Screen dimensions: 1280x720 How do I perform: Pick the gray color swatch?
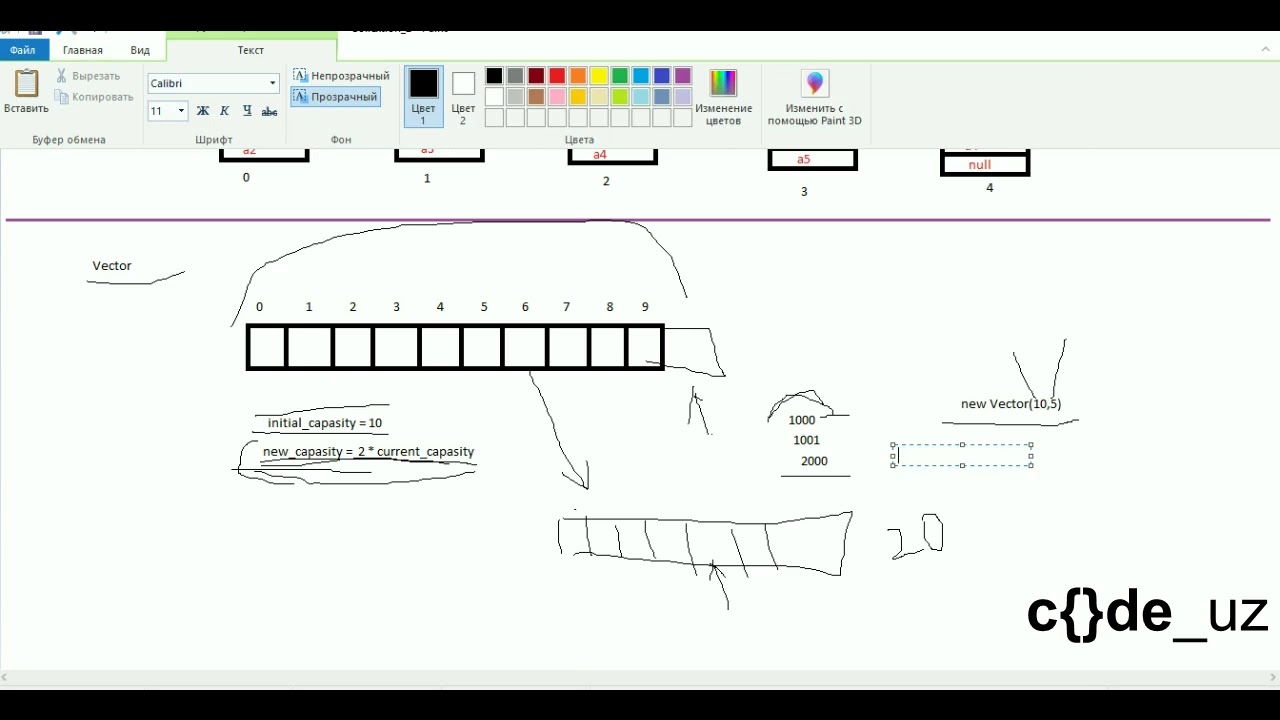tap(515, 76)
